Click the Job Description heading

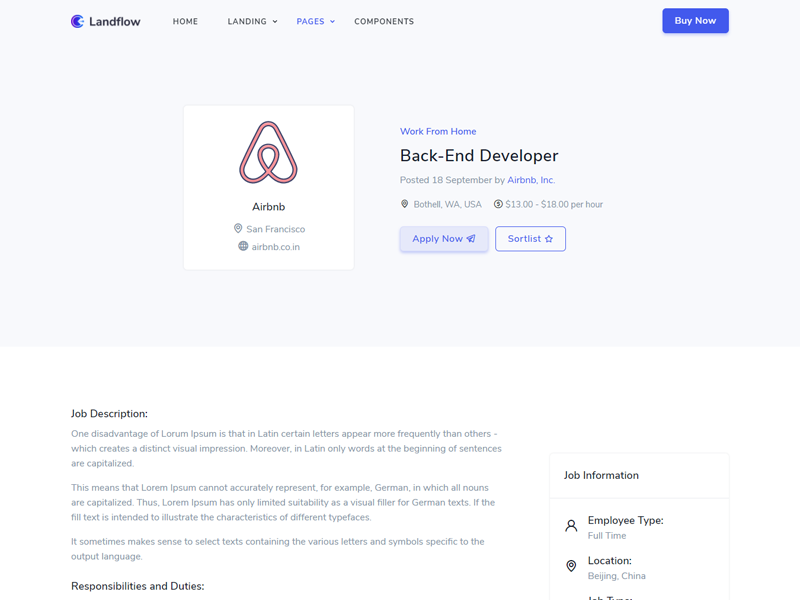pyautogui.click(x=109, y=414)
